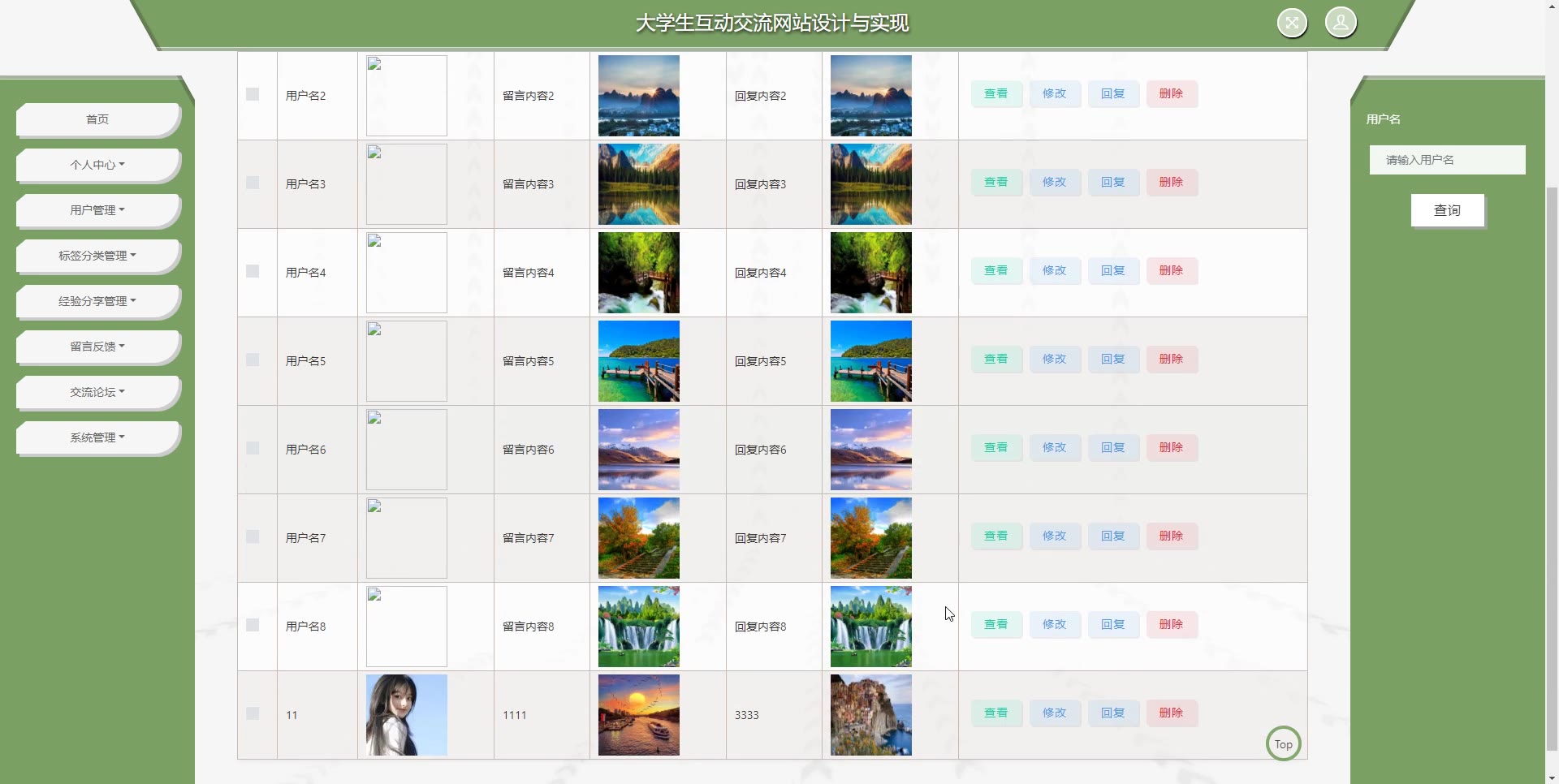Viewport: 1559px width, 784px height.
Task: View details of 用户名2 message with 查看
Action: coord(996,93)
